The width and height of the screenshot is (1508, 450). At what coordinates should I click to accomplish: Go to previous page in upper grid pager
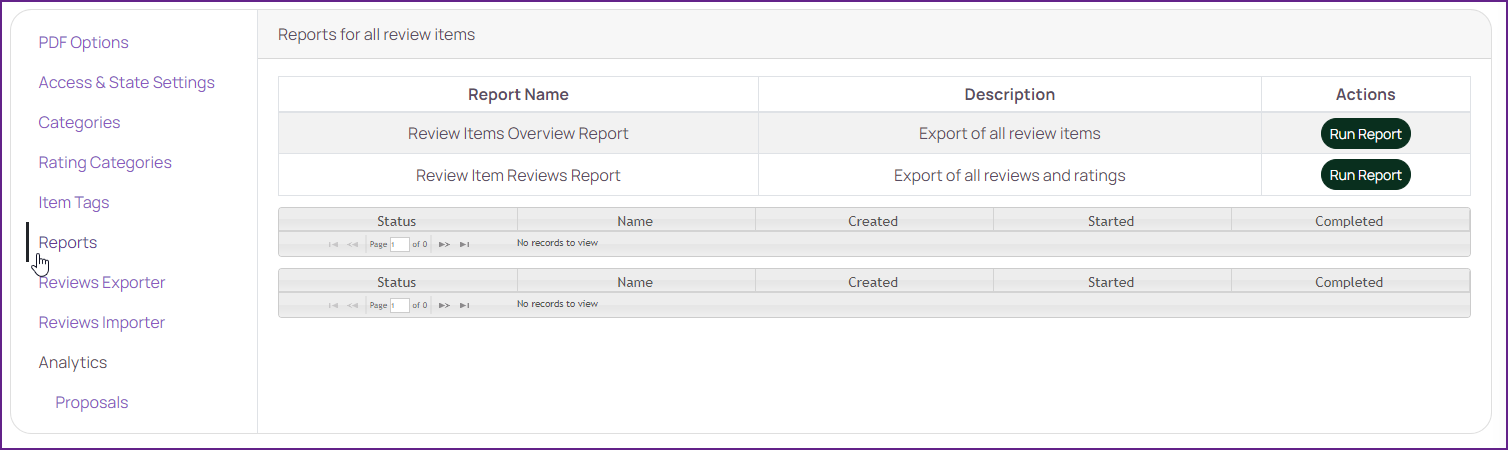click(x=352, y=244)
